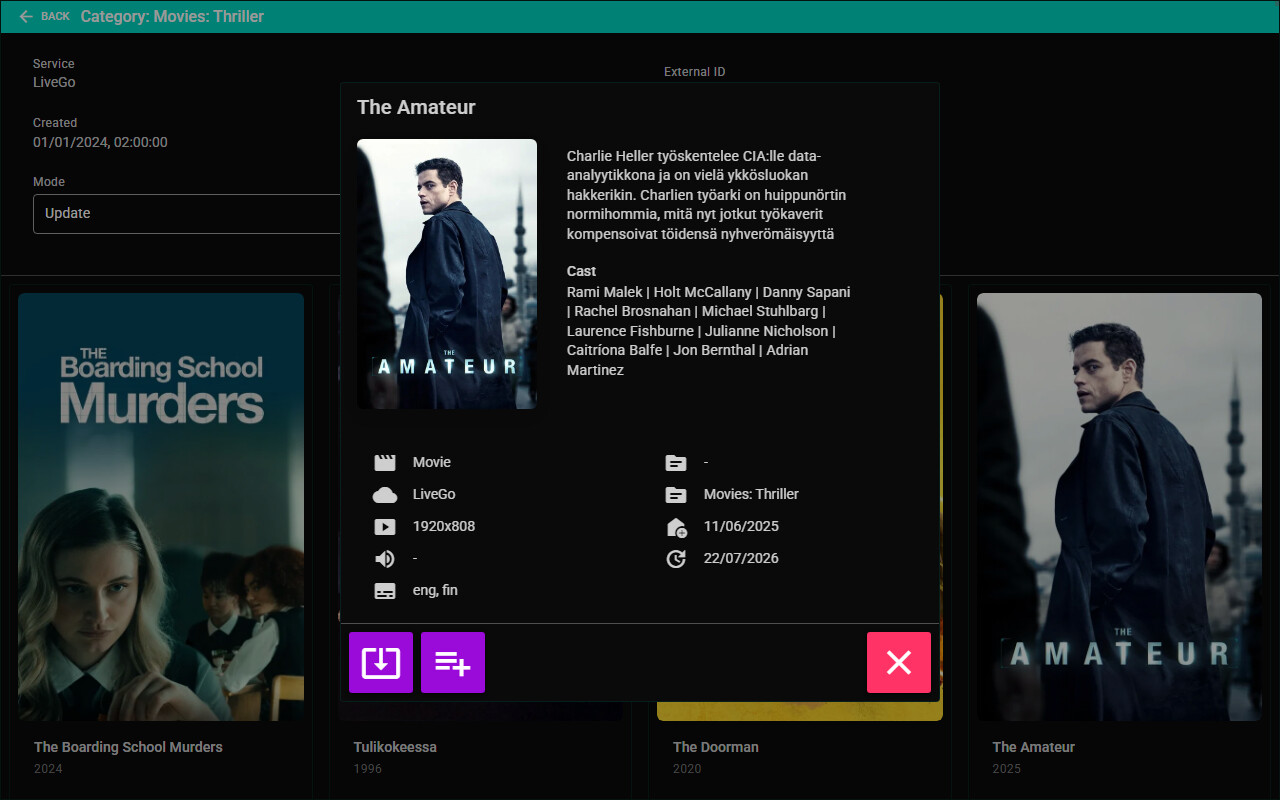Image resolution: width=1280 pixels, height=800 pixels.
Task: Click the download-to-device purple button
Action: [x=381, y=662]
